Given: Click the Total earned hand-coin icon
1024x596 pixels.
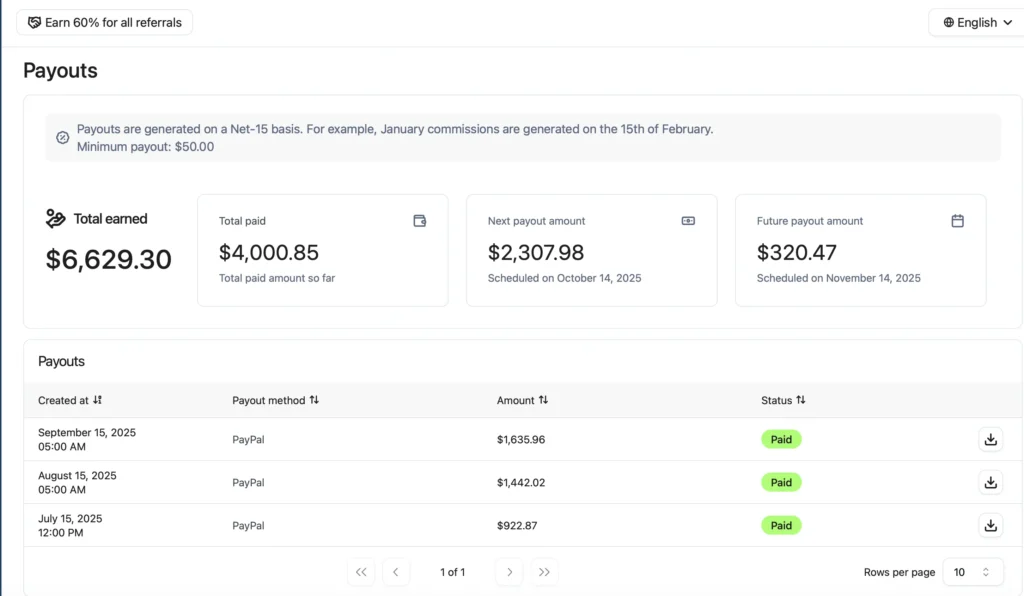Looking at the screenshot, I should coord(56,219).
